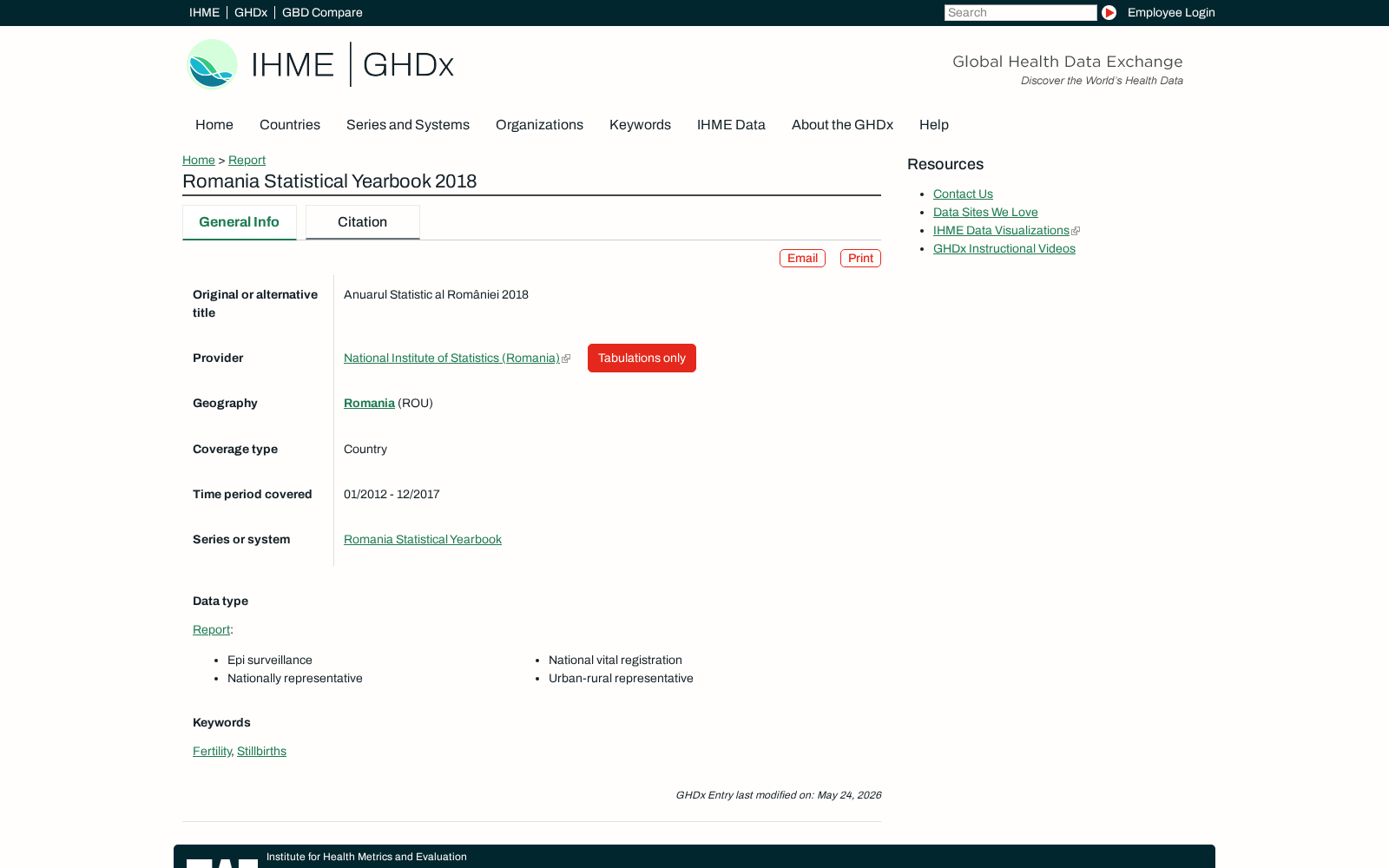Open the Countries menu
This screenshot has width=1389, height=868.
(x=290, y=125)
